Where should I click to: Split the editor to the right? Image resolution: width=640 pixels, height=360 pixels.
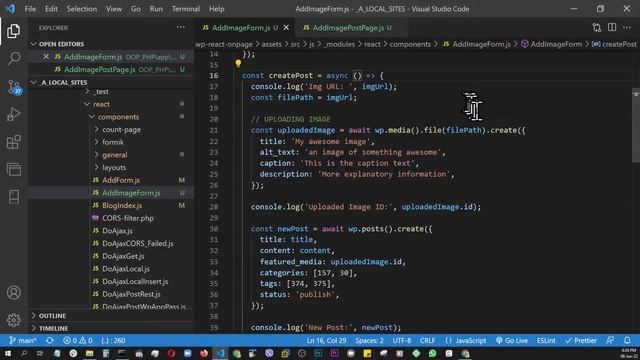pos(612,27)
